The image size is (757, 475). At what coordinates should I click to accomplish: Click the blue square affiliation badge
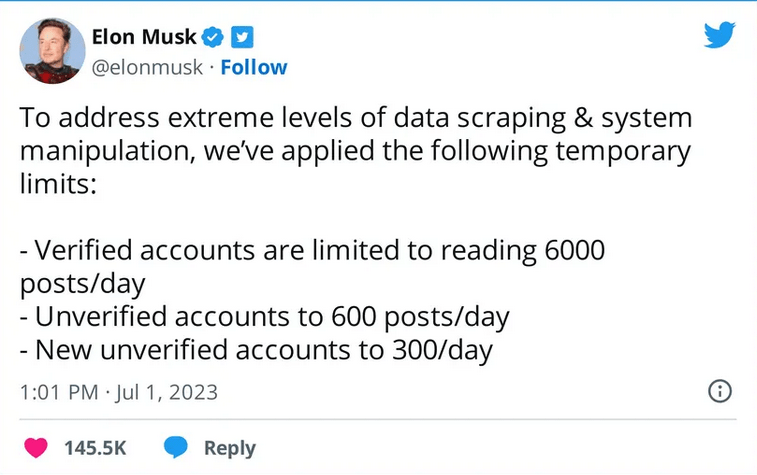click(242, 37)
